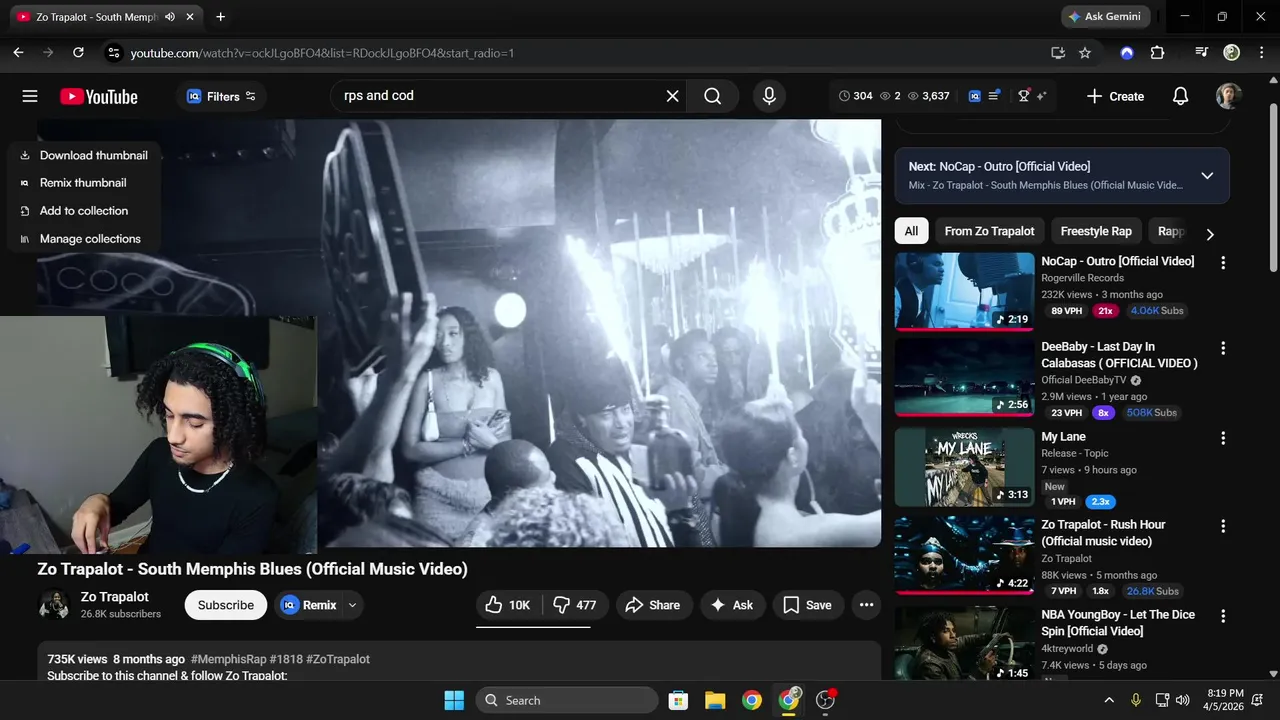Choose Add to collection from the menu

click(x=84, y=211)
